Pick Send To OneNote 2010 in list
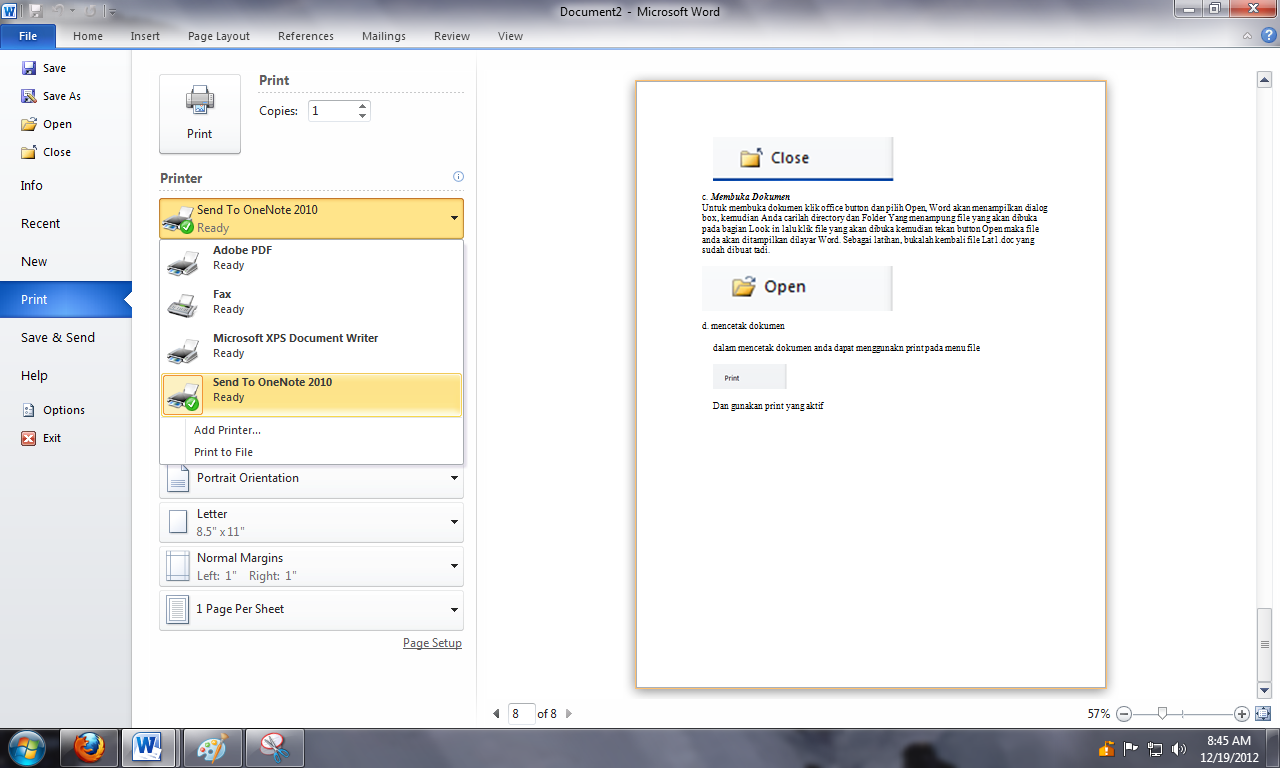This screenshot has height=768, width=1280. 311,395
